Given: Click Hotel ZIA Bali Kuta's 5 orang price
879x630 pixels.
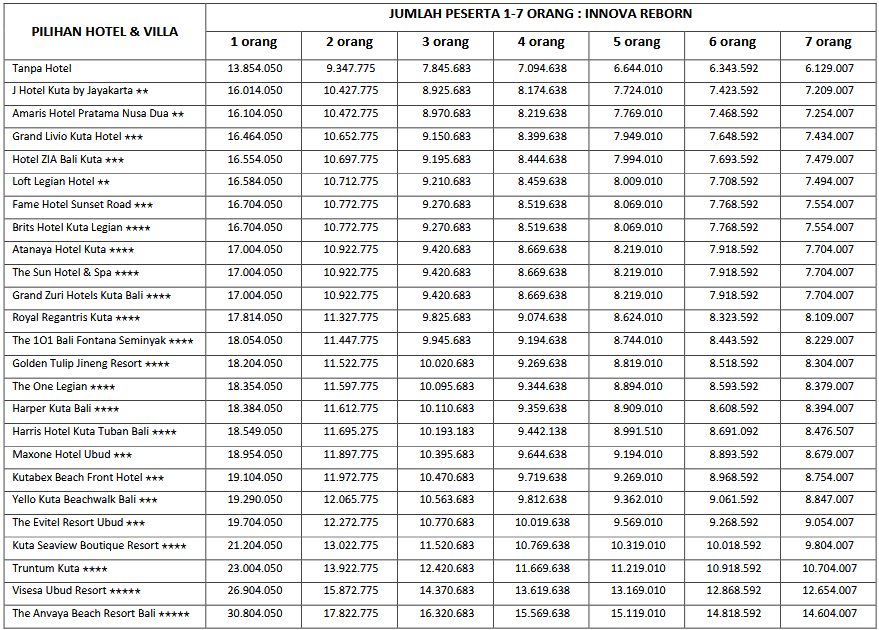Looking at the screenshot, I should coord(637,160).
